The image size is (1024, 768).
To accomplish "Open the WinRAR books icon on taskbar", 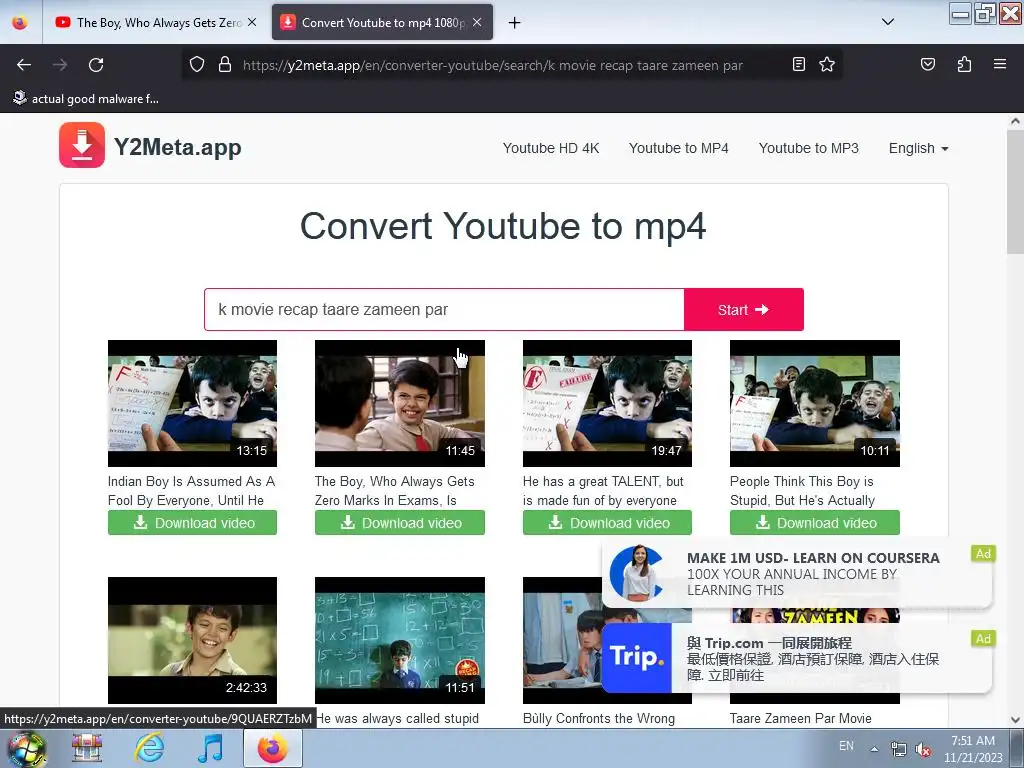I will 87,748.
